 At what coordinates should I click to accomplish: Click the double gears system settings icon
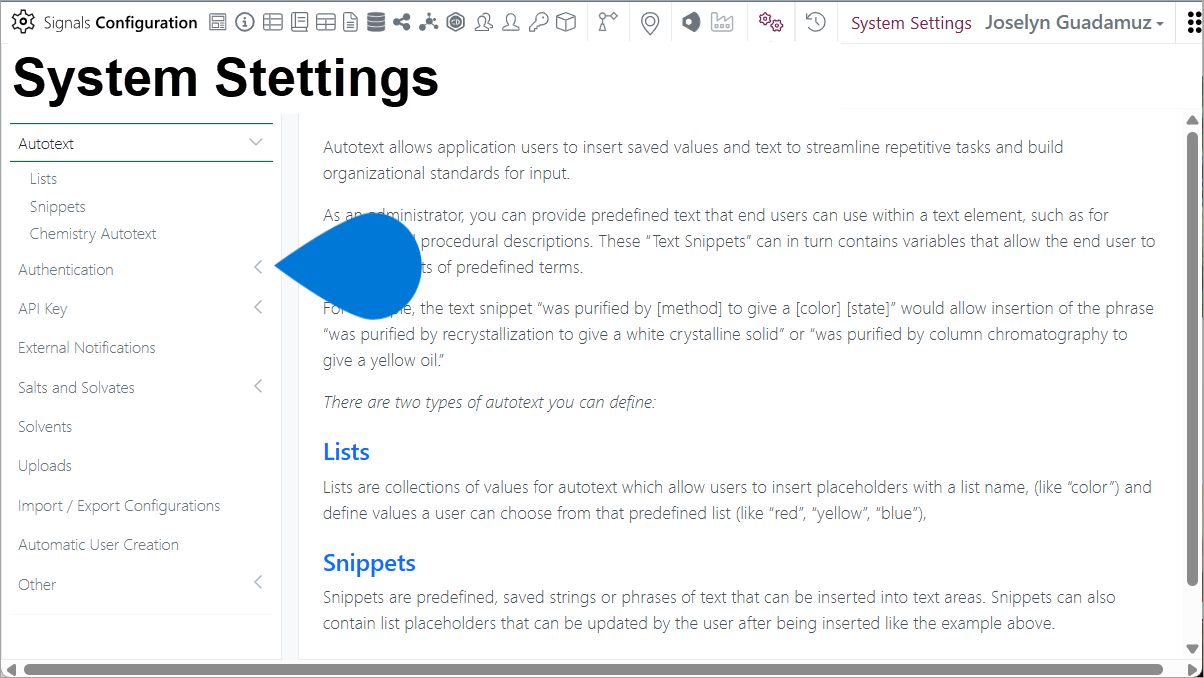tap(770, 23)
